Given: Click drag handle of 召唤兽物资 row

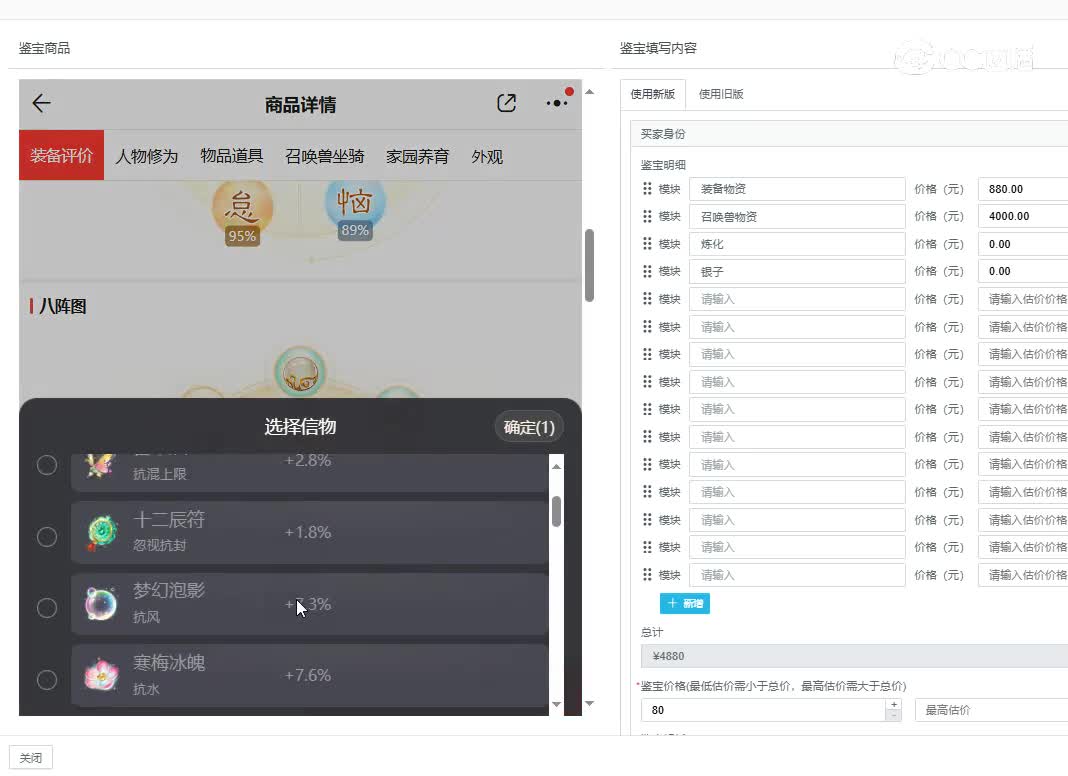Looking at the screenshot, I should pos(647,216).
